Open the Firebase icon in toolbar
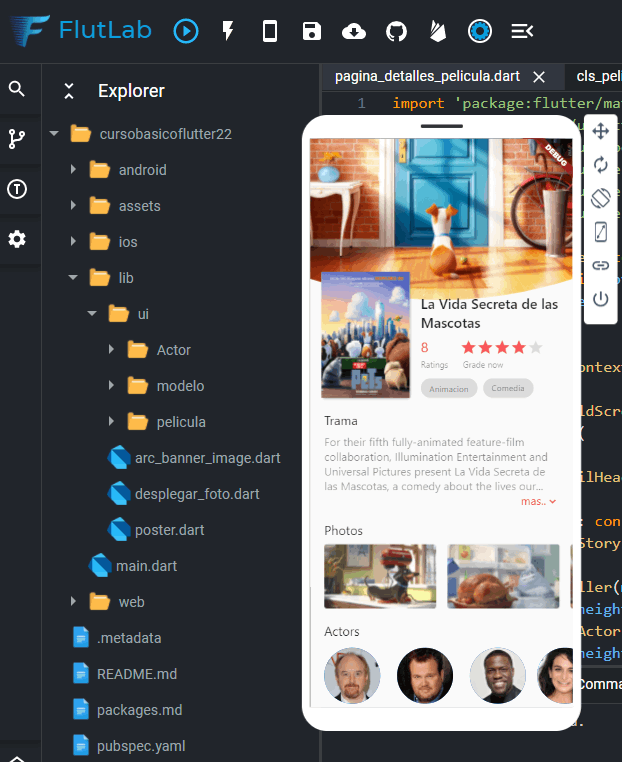 pos(438,31)
